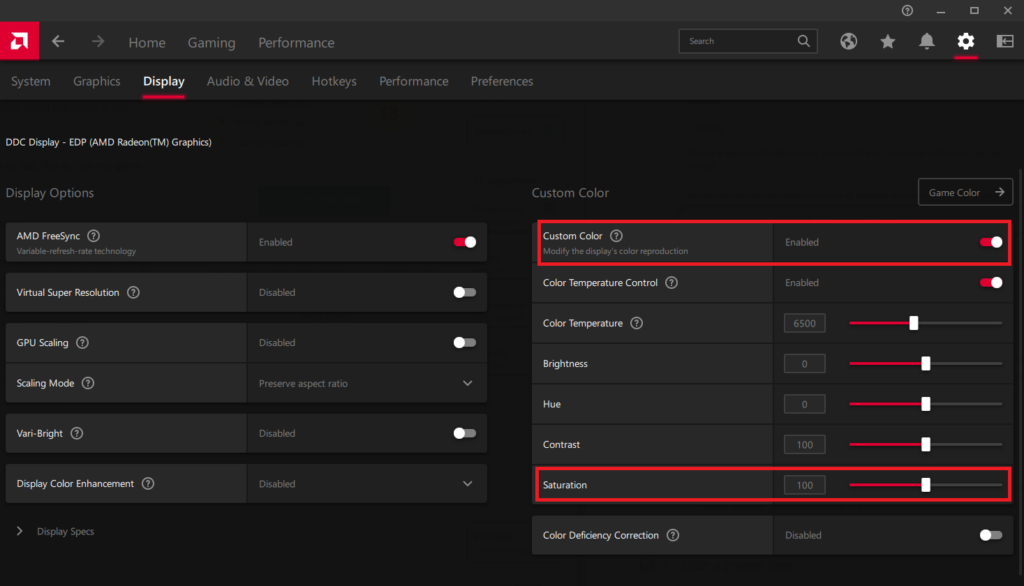Turn on Color Deficiency Correction
Screen dimensions: 1024x586
(990, 535)
